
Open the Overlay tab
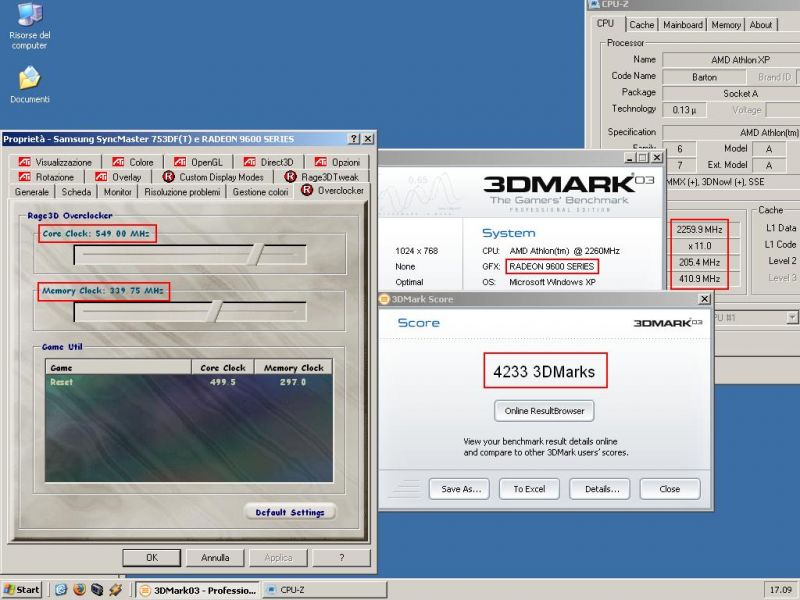(118, 177)
